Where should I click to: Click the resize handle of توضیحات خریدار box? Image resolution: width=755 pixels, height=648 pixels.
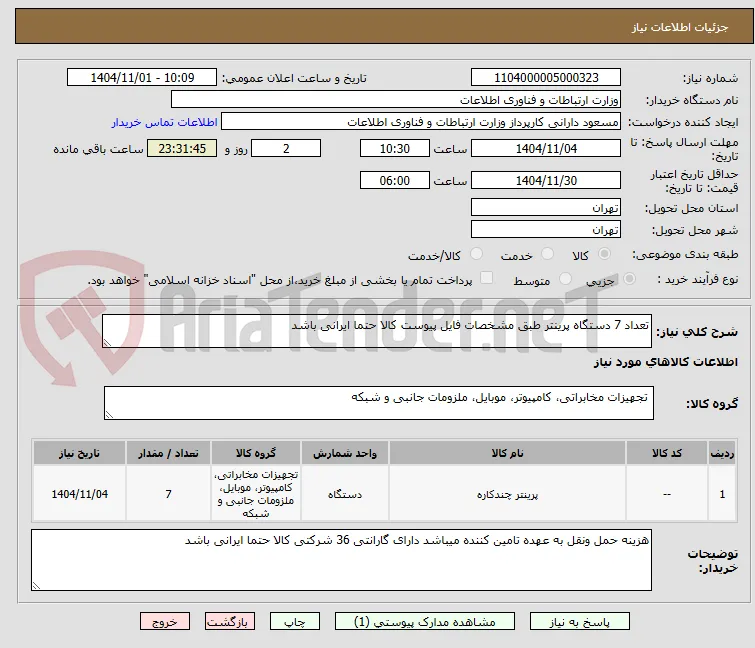click(37, 585)
